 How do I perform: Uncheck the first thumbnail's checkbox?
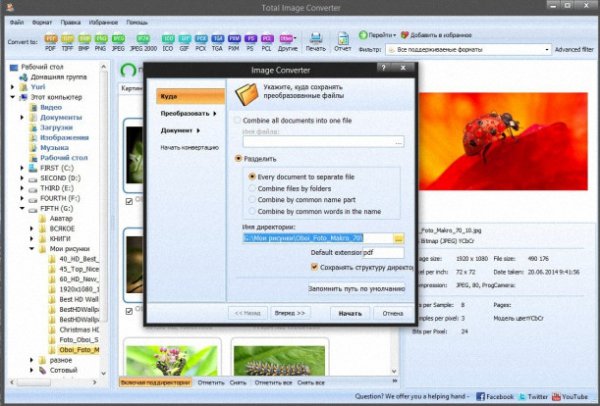[129, 201]
